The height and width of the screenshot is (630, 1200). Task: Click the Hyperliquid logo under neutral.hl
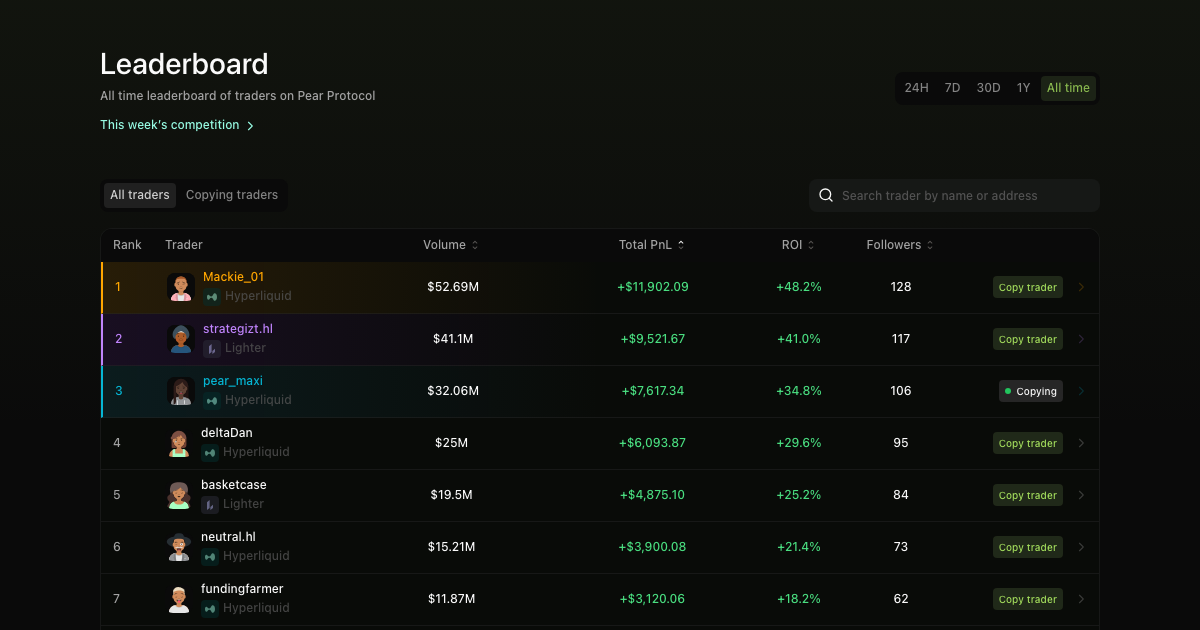pos(210,556)
